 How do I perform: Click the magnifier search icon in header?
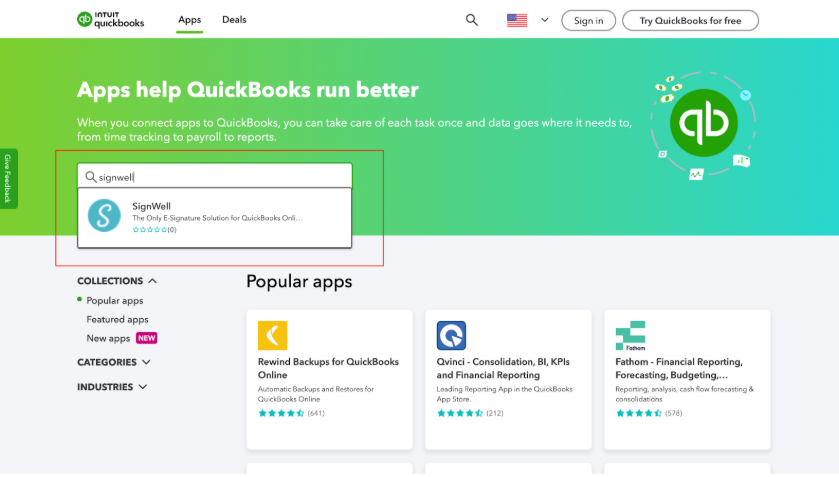point(472,20)
